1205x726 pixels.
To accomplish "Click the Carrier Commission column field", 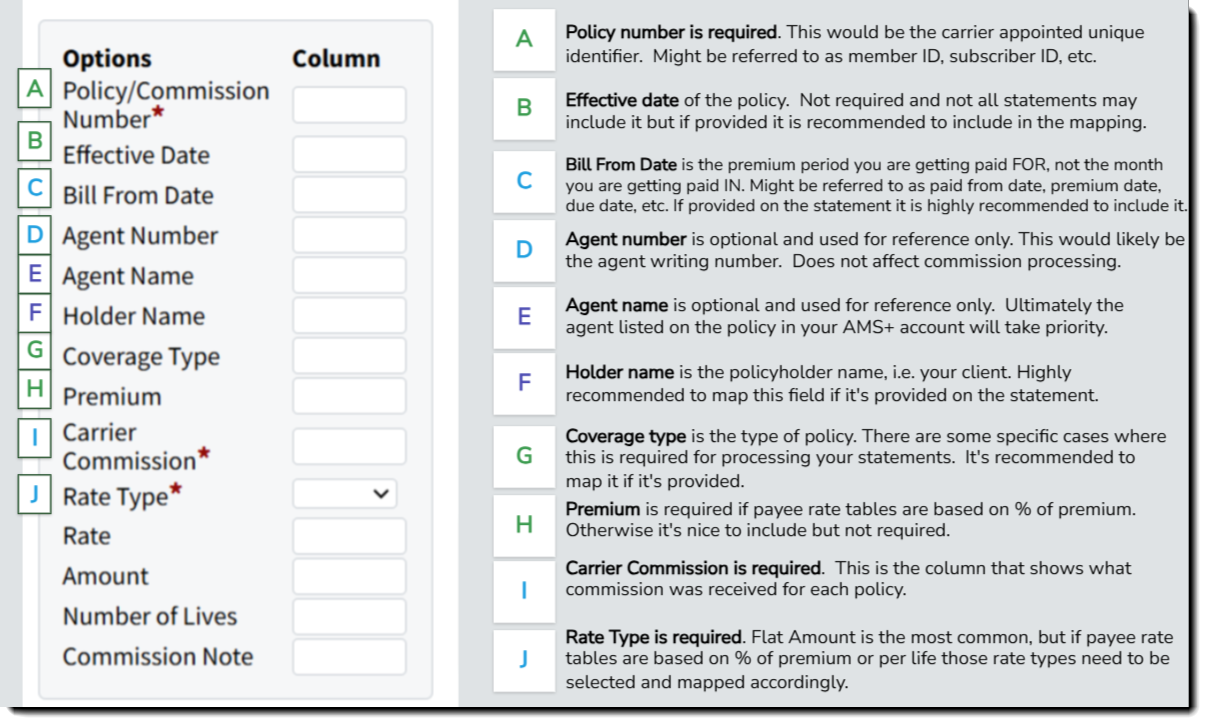I will click(x=349, y=447).
